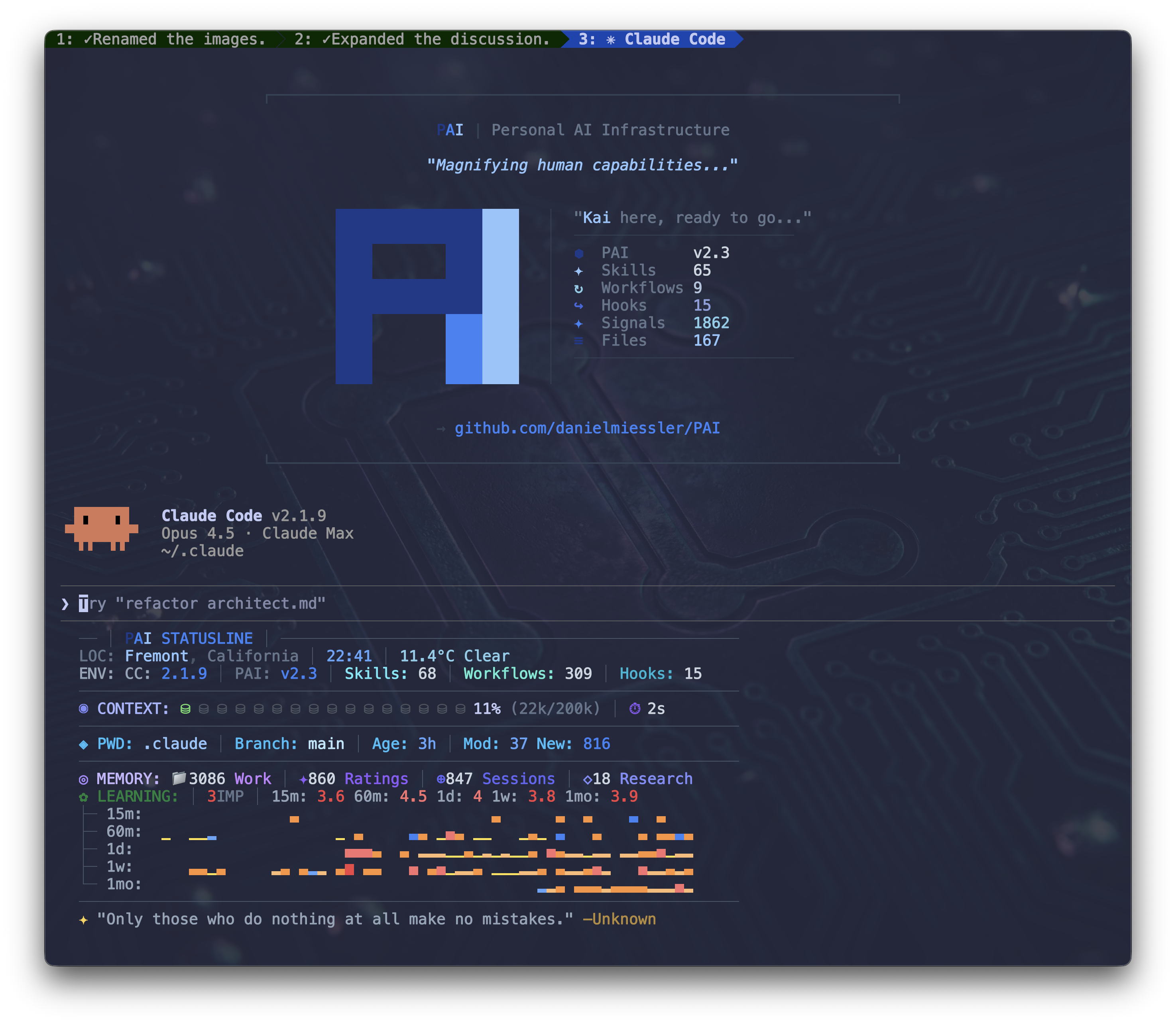This screenshot has height=1025, width=1176.
Task: Click the CONTEXT circle icon
Action: tap(84, 709)
